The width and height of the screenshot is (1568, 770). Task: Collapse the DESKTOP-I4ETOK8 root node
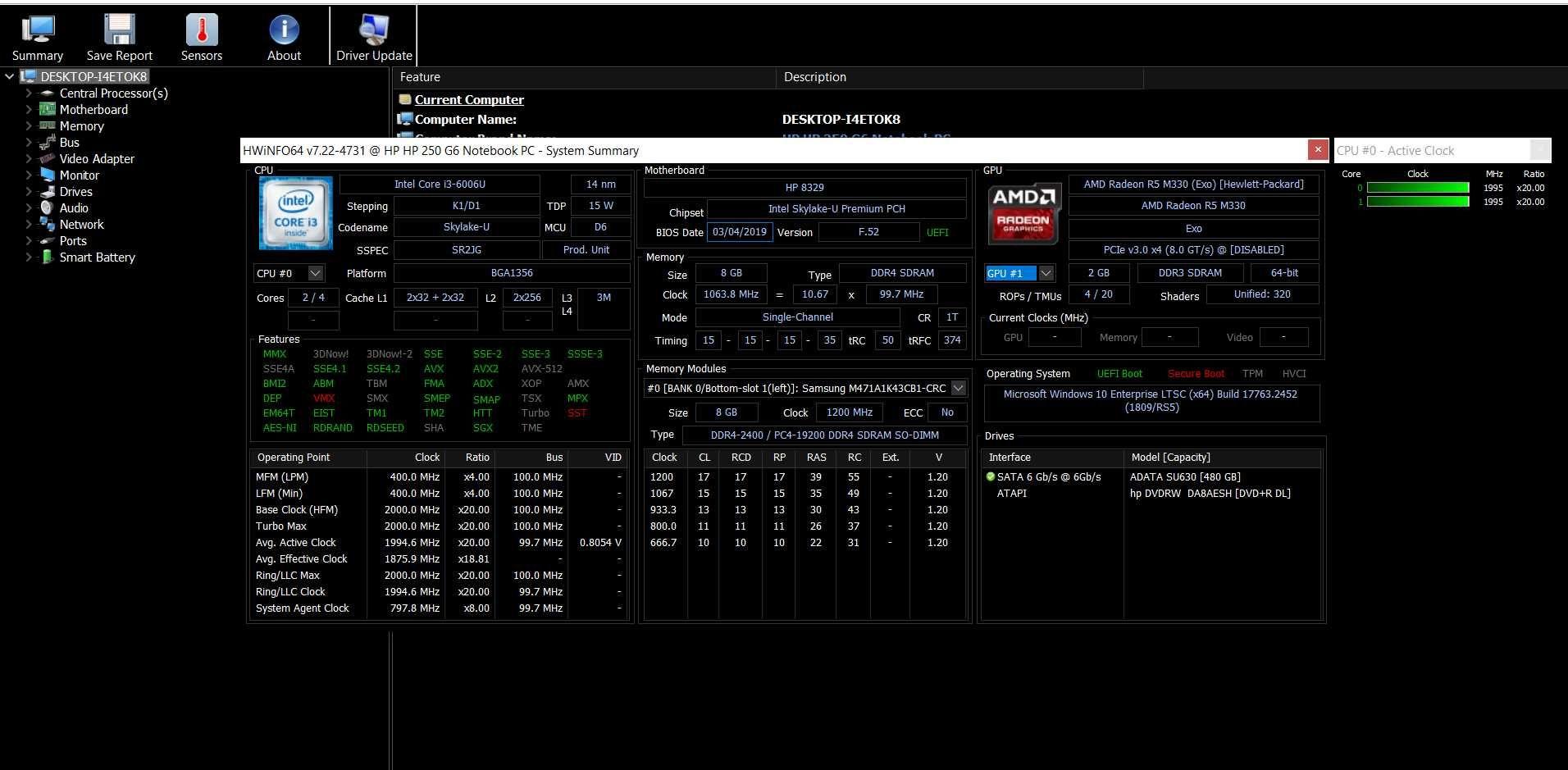(x=10, y=76)
